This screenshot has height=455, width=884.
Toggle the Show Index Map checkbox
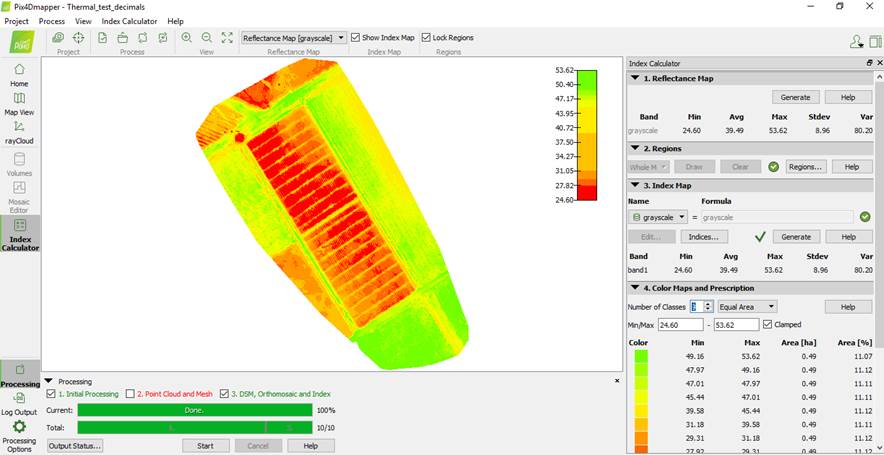pyautogui.click(x=355, y=38)
